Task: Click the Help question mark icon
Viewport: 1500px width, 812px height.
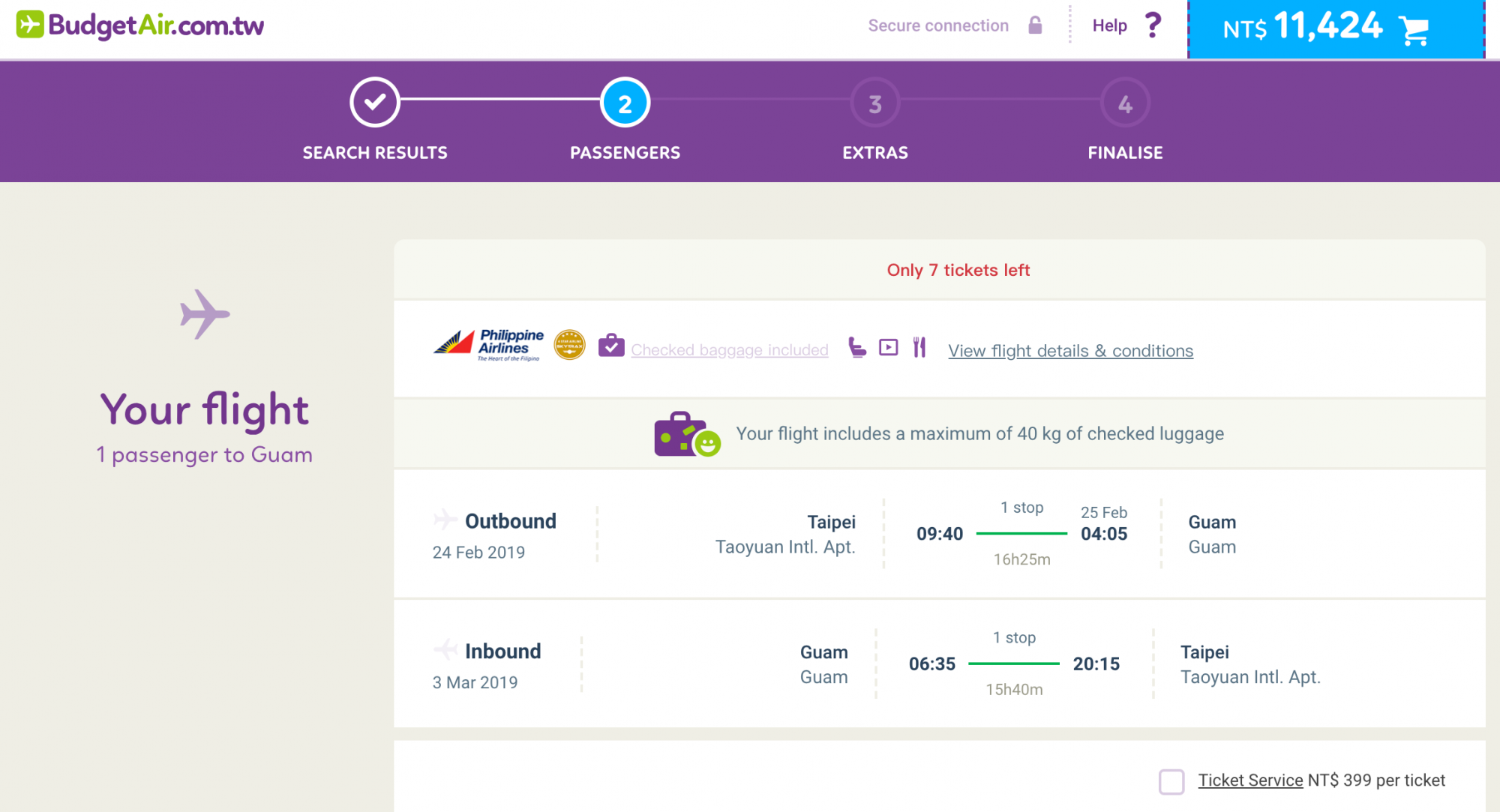Action: coord(1153,25)
